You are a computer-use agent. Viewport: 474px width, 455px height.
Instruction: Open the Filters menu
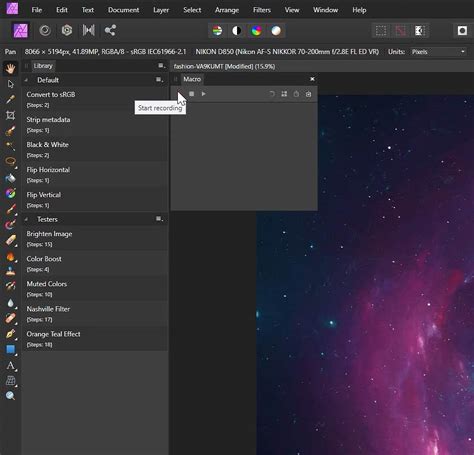(x=262, y=10)
